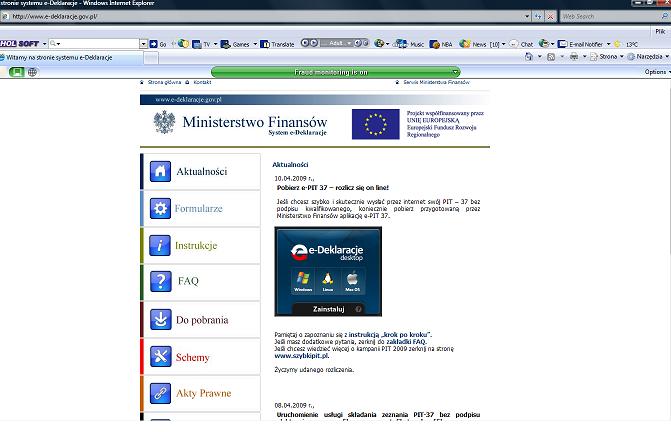This screenshot has height=432, width=671.
Task: Click the weather sun icon showing 13°C
Action: point(617,44)
